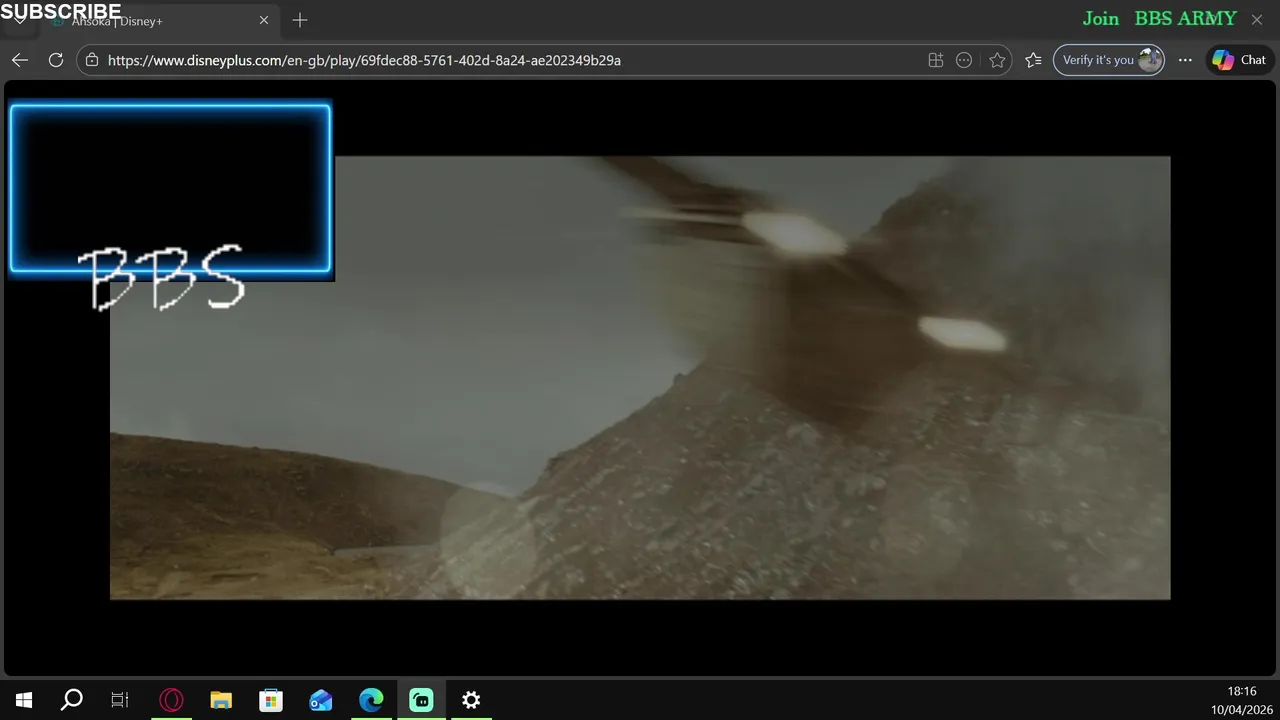Screen dimensions: 1280x720
Task: Open a new browser tab
Action: [x=300, y=20]
